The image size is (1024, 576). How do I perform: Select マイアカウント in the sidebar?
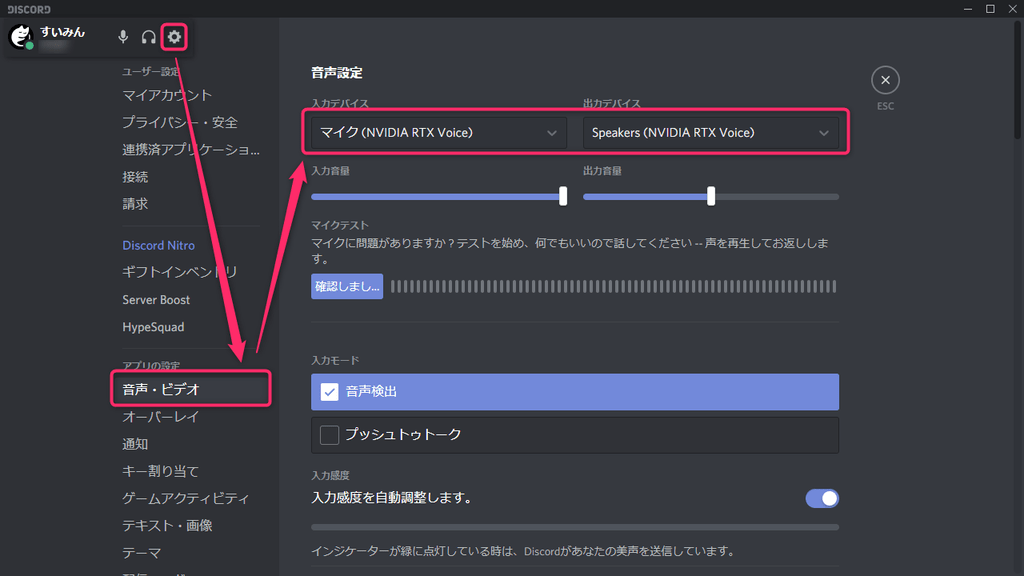point(167,95)
